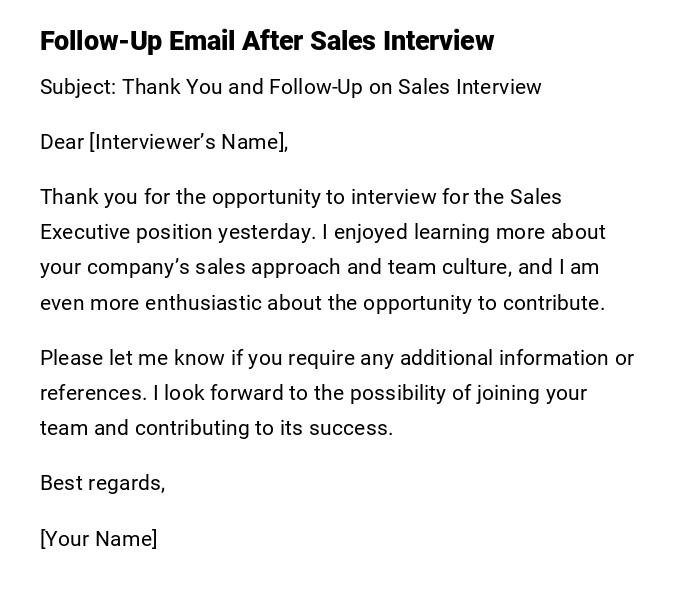Screen dimensions: 700x601
Task: Click the "Best regards," closing line
Action: tap(102, 483)
